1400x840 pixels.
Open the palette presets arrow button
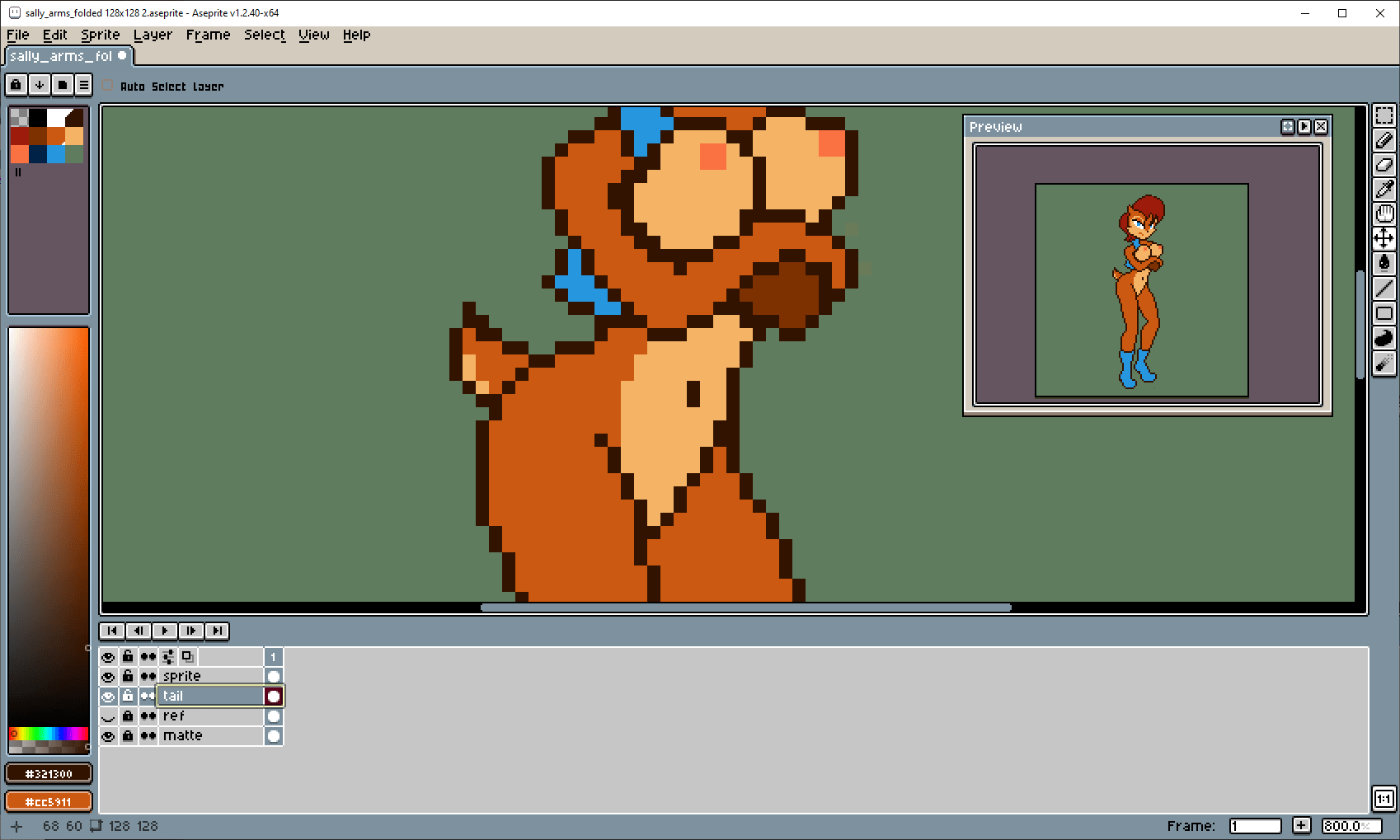pos(39,85)
